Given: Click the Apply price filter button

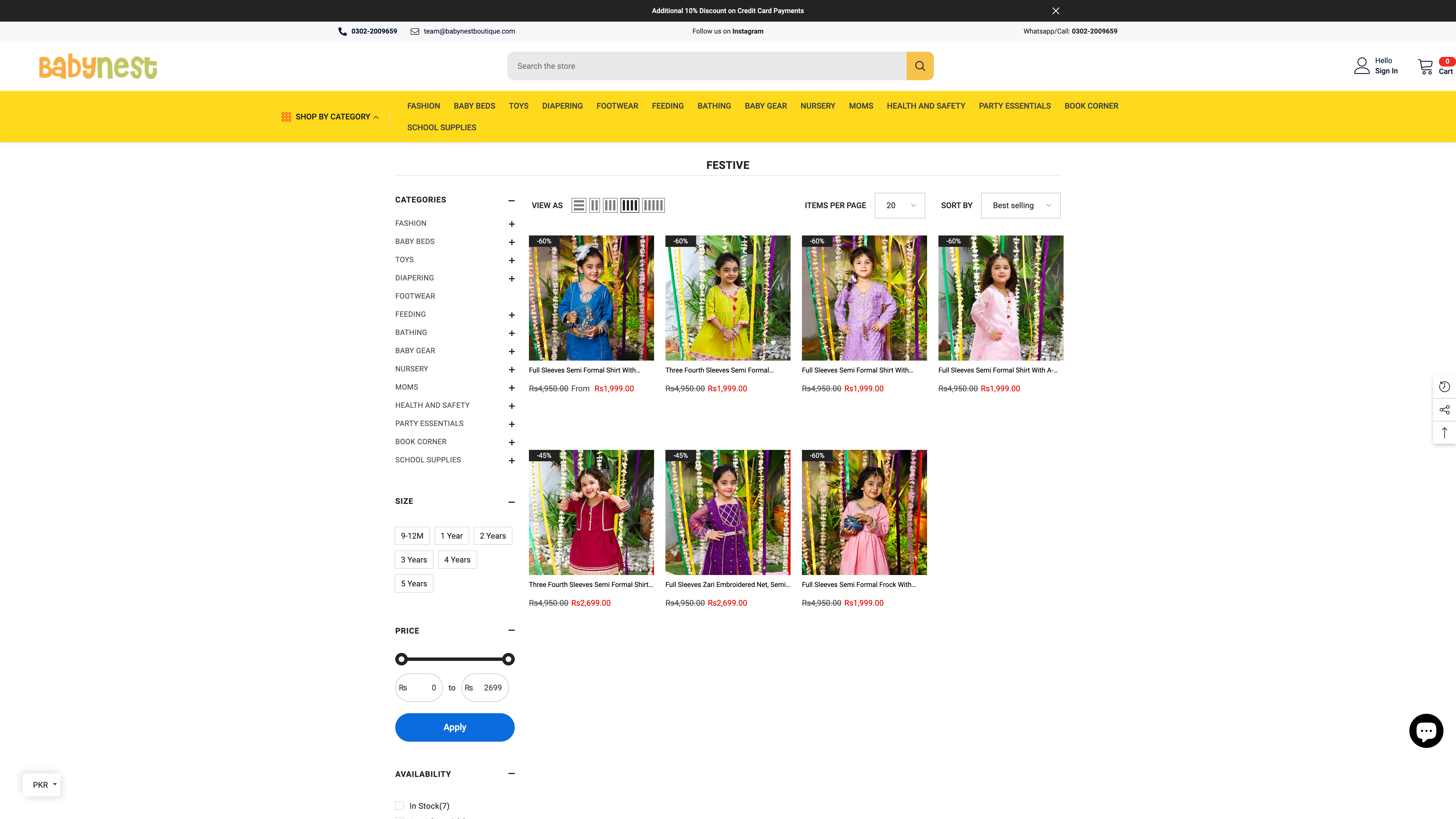Looking at the screenshot, I should tap(454, 727).
